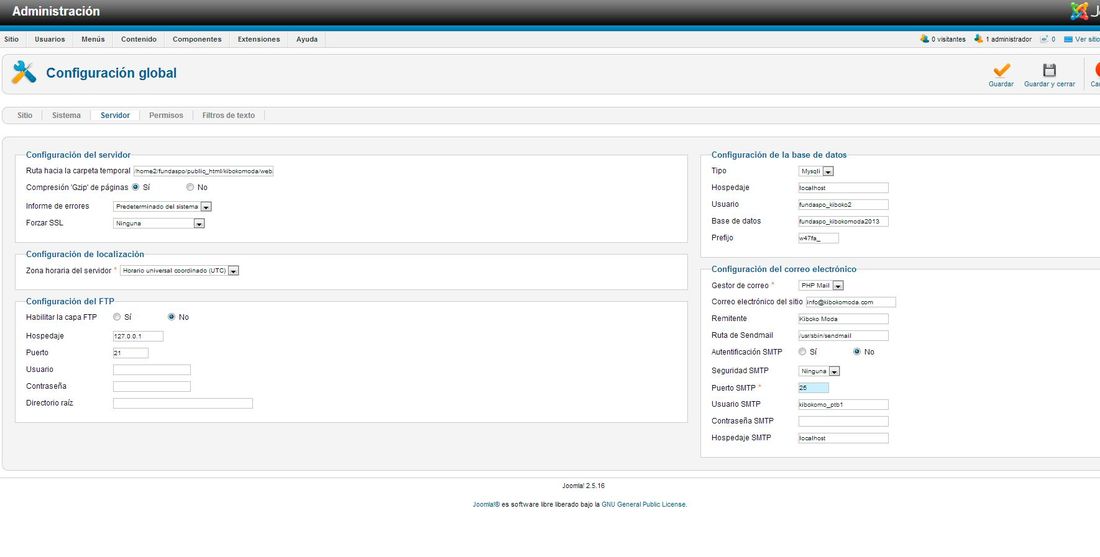Click the Guardar y cerrar disk icon
The image size is (1100, 557).
click(1049, 70)
